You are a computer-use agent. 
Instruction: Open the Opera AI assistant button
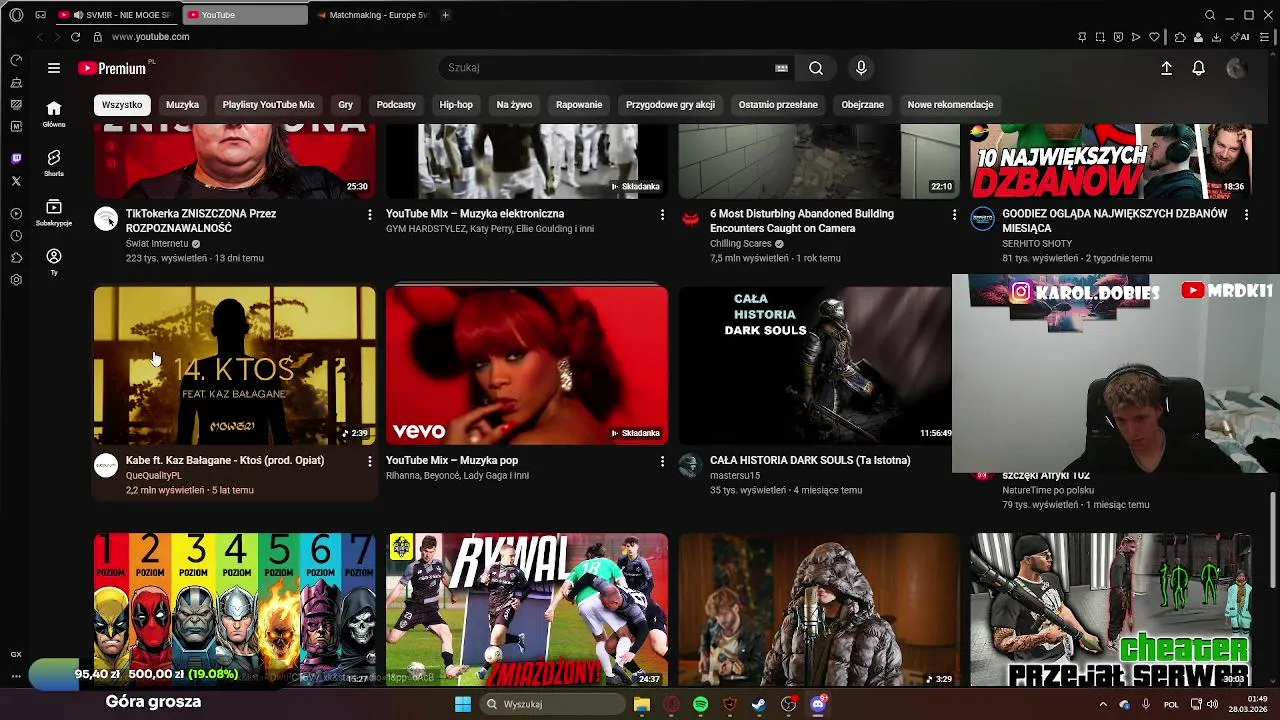(x=1241, y=37)
